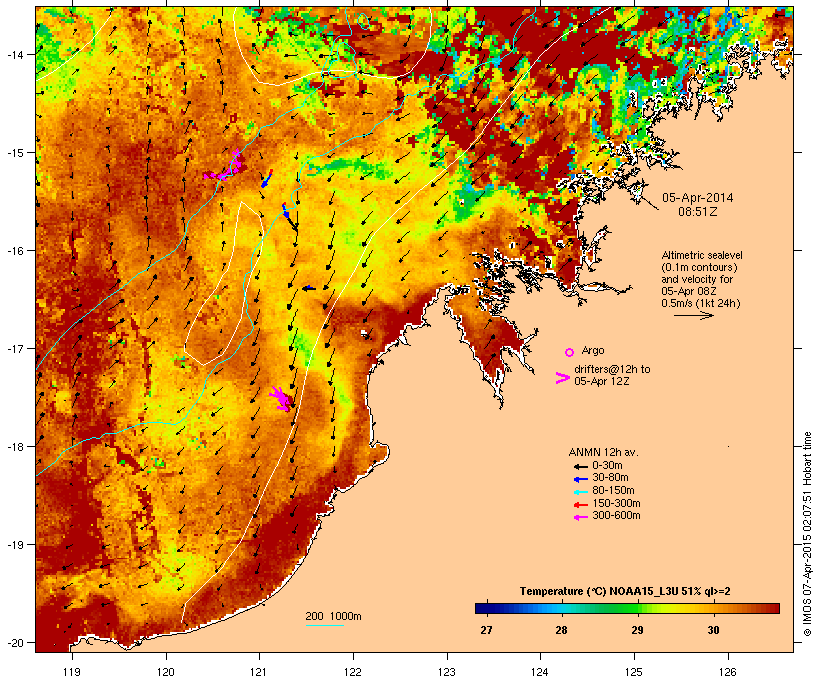The image size is (820, 680).
Task: Click the '(0.1m contours)' text
Action: click(x=699, y=267)
